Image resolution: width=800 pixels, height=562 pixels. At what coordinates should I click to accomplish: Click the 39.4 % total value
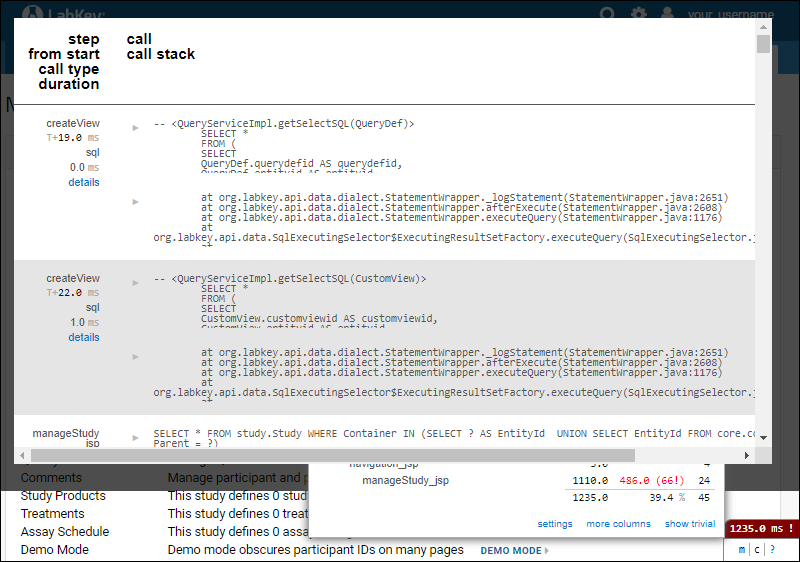coord(667,497)
